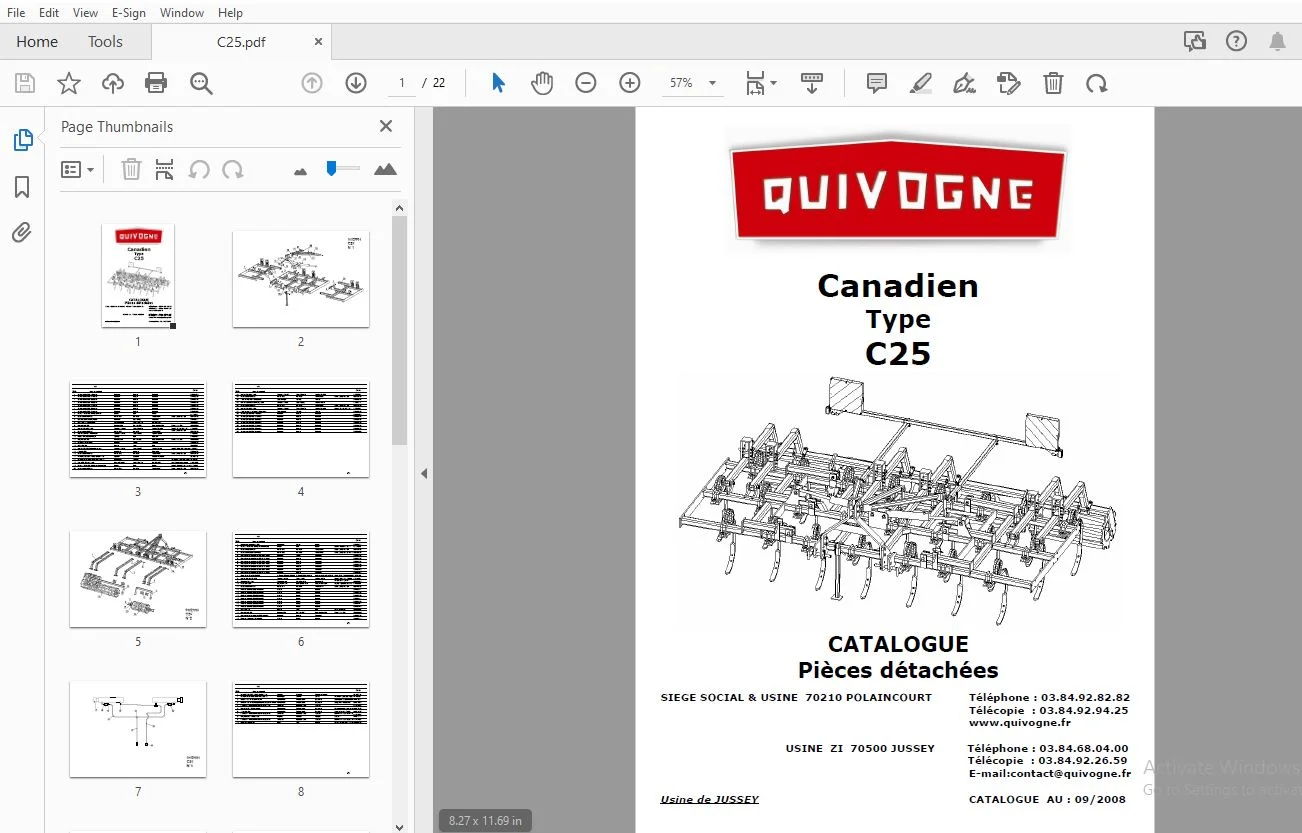Activate the selection arrow tool
1302x833 pixels.
click(498, 84)
